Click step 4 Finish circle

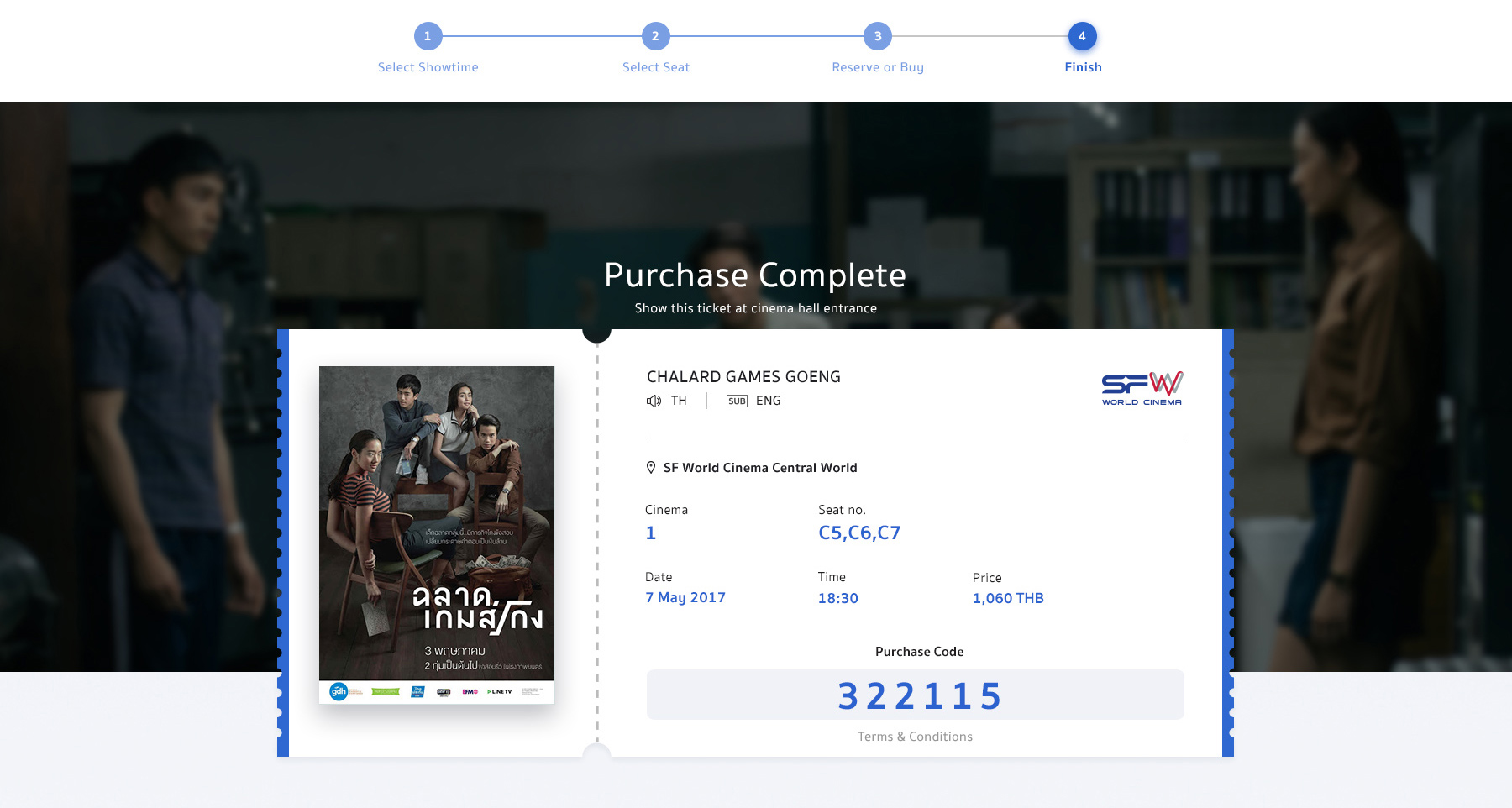1082,36
